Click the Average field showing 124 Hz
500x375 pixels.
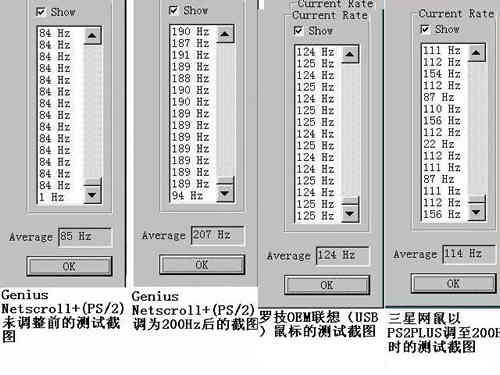point(343,256)
